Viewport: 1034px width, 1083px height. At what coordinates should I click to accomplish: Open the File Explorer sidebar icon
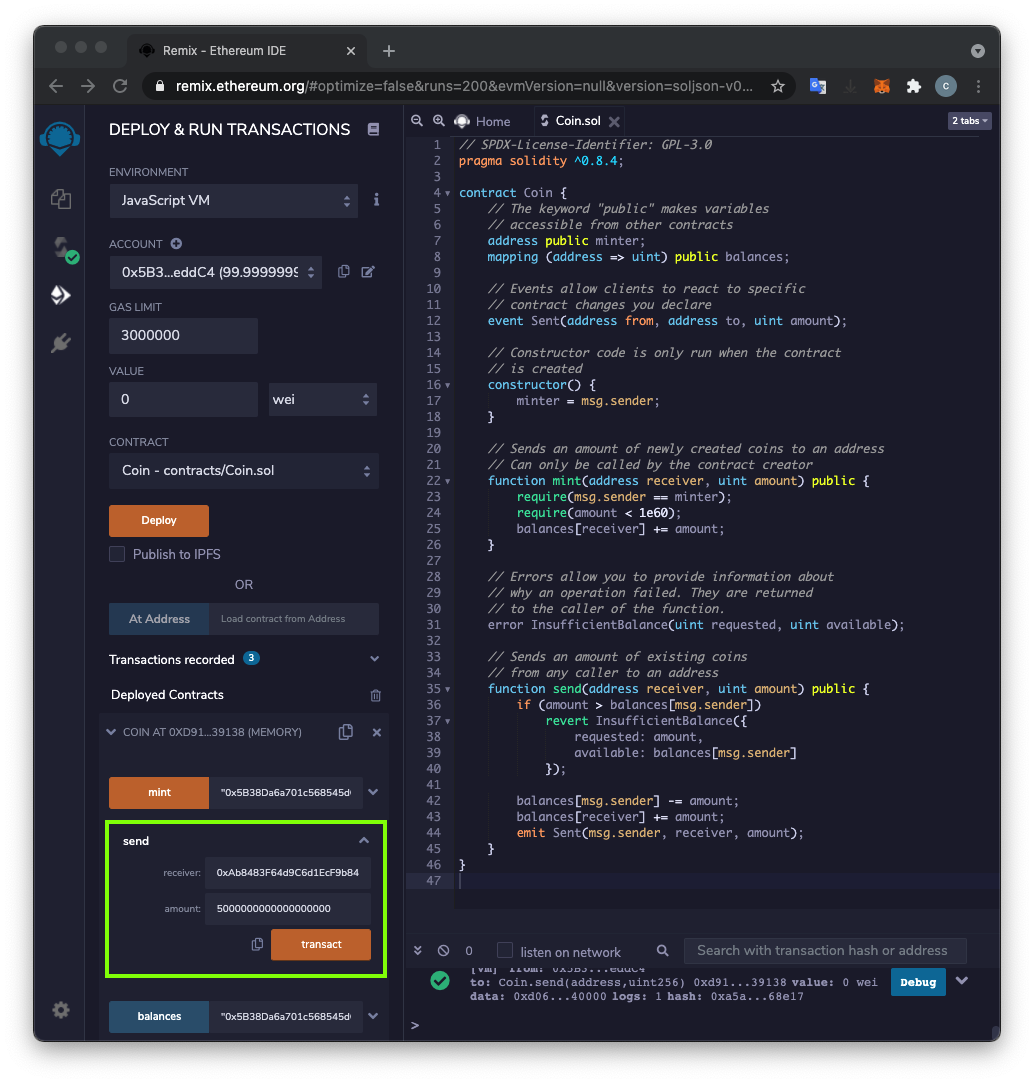[x=61, y=198]
